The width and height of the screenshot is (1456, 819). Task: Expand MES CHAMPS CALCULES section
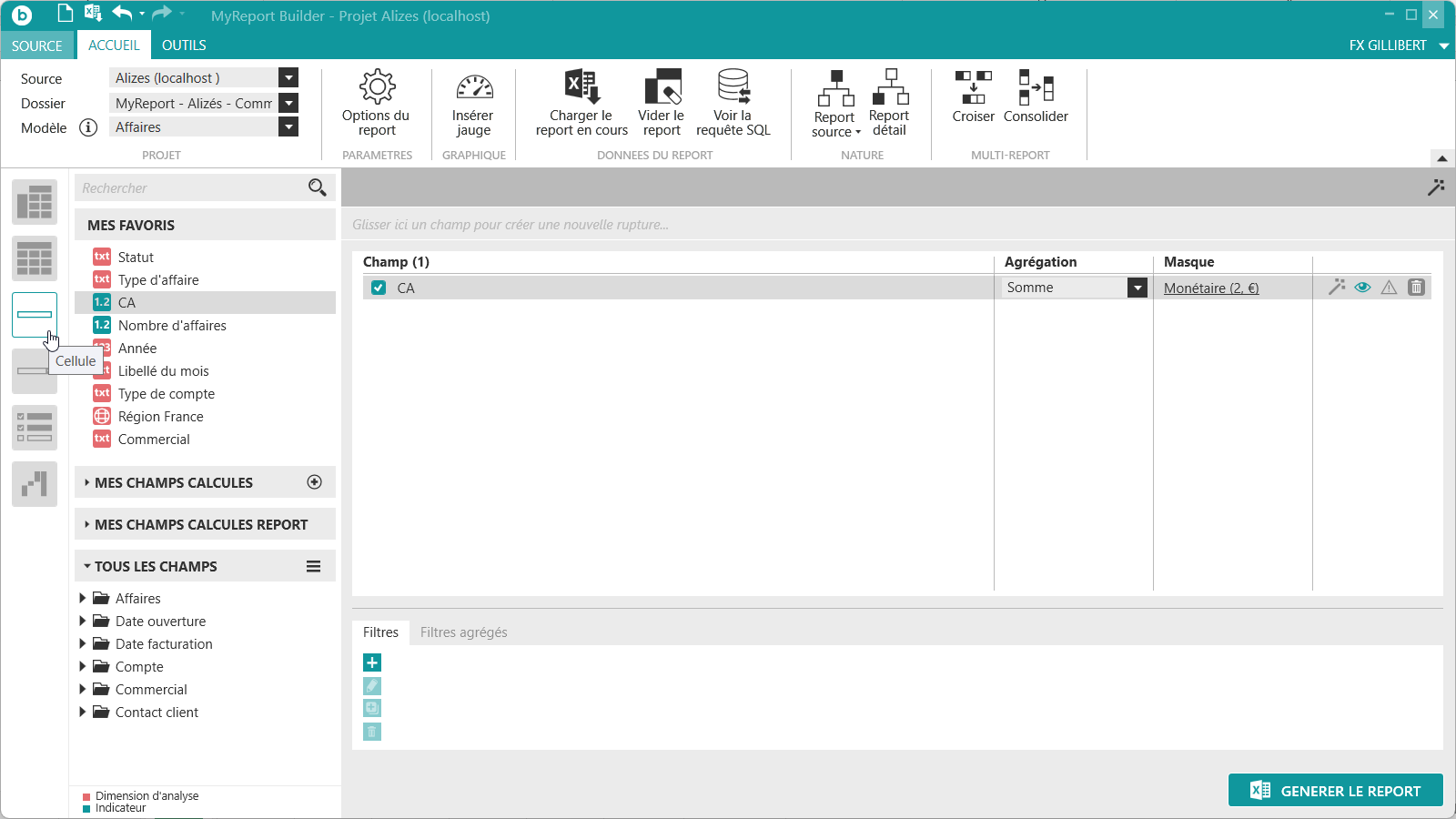205,482
